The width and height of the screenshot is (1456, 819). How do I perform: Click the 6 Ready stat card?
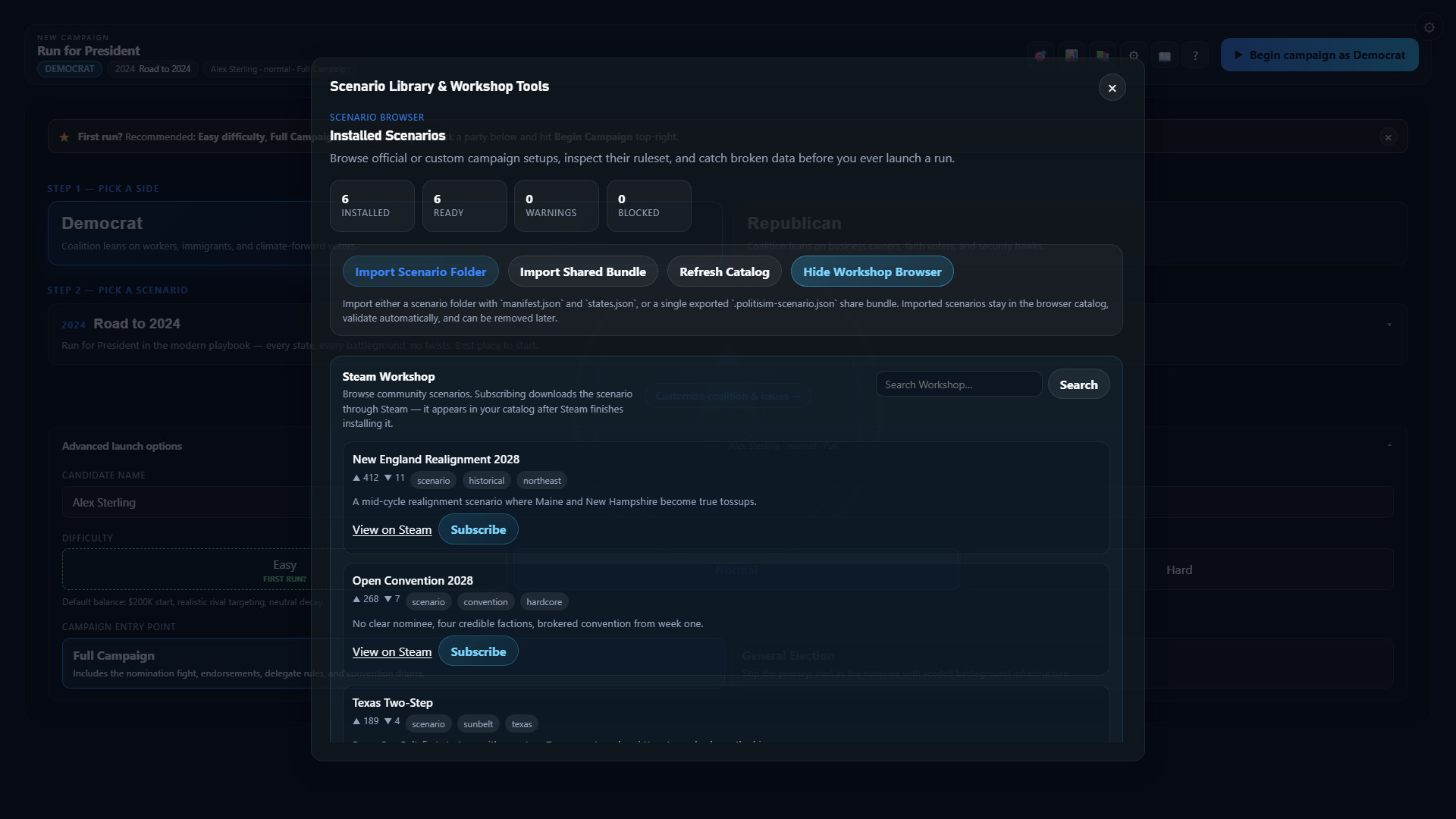click(464, 206)
